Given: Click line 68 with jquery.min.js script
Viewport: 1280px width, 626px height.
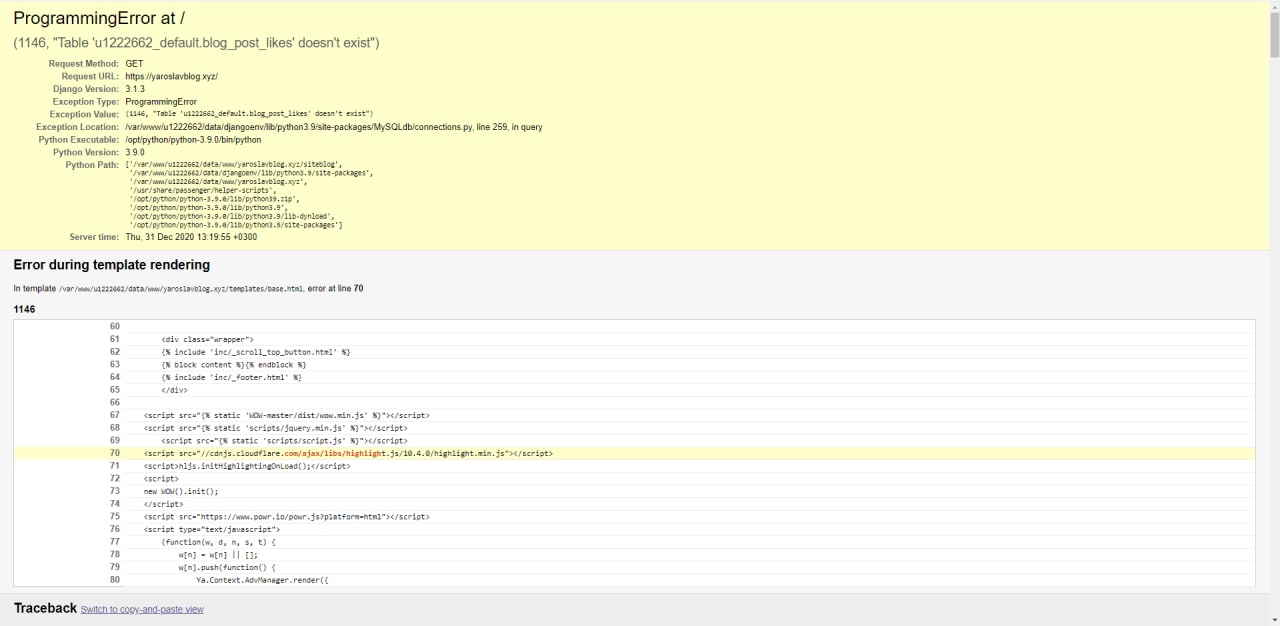Looking at the screenshot, I should pyautogui.click(x=275, y=427).
